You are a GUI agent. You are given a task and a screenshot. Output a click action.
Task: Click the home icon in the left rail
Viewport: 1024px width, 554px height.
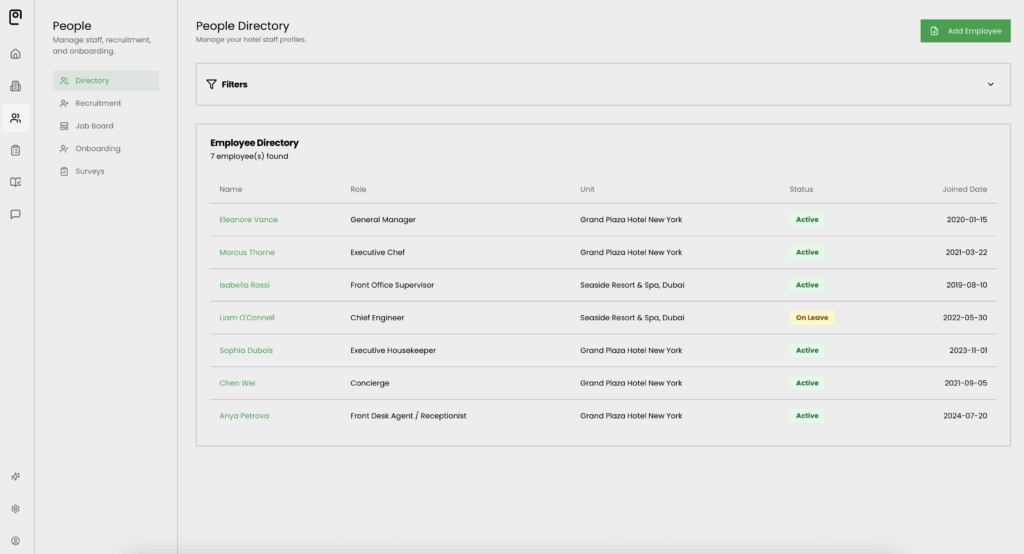coord(15,54)
